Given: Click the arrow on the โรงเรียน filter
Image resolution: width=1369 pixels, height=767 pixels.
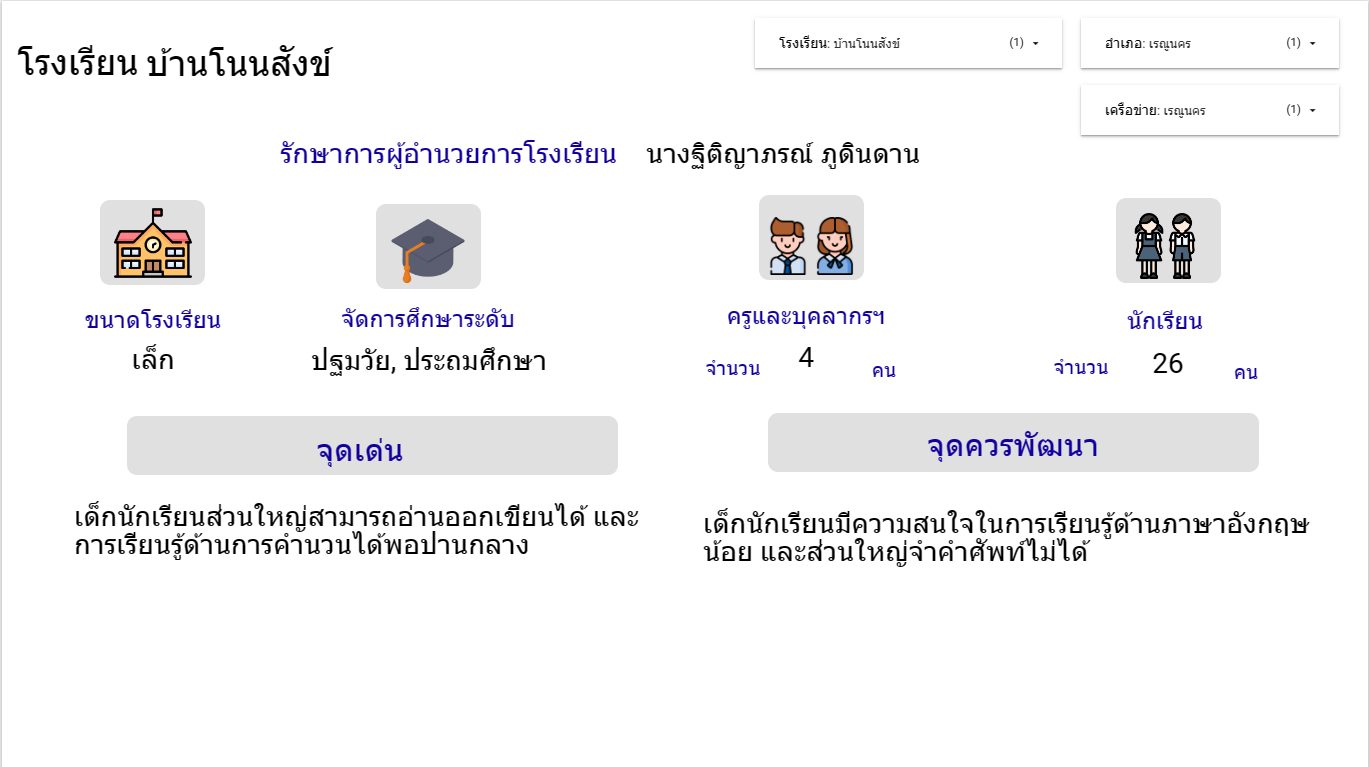Looking at the screenshot, I should click(x=1035, y=43).
